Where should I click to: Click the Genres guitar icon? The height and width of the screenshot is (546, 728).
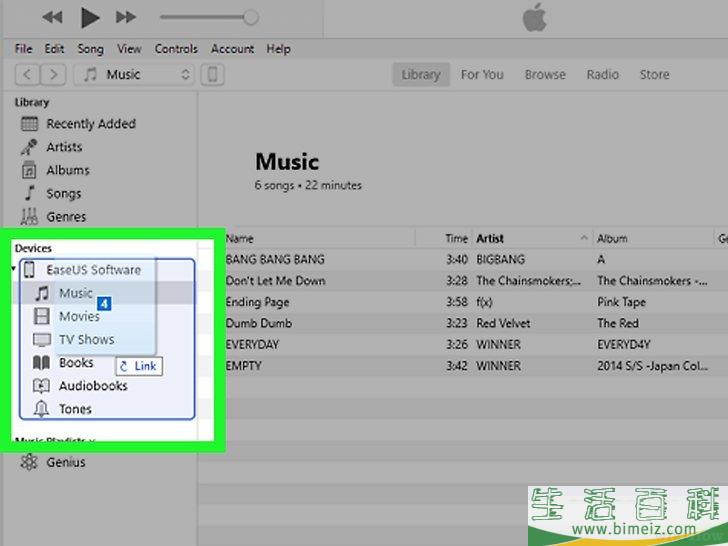tap(29, 216)
